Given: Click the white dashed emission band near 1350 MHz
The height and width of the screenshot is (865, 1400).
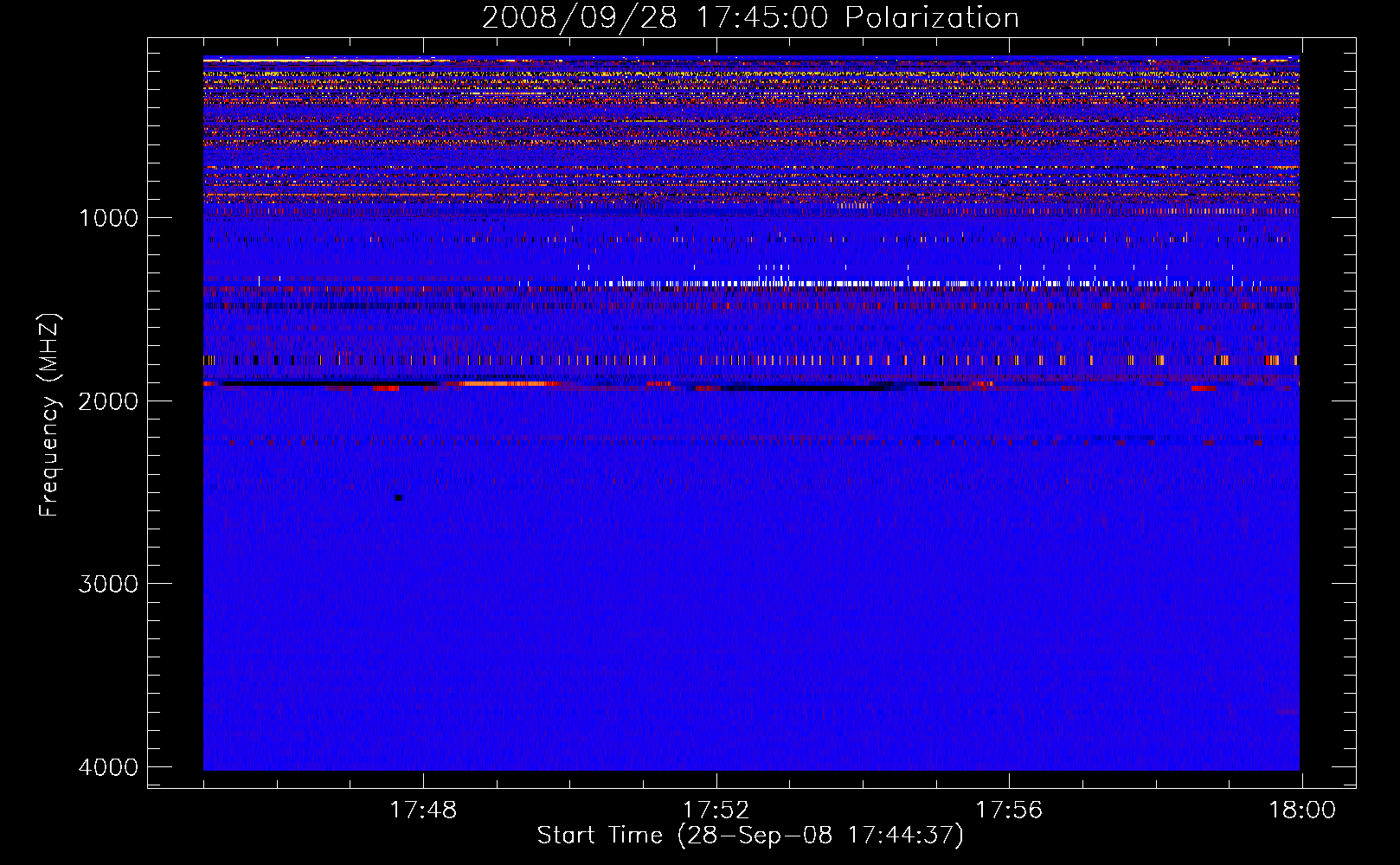Looking at the screenshot, I should 891,283.
